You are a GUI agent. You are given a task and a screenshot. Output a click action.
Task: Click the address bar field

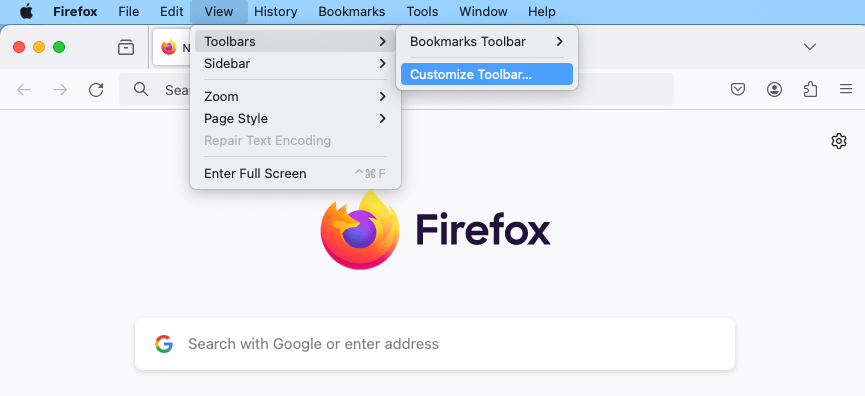[396, 89]
